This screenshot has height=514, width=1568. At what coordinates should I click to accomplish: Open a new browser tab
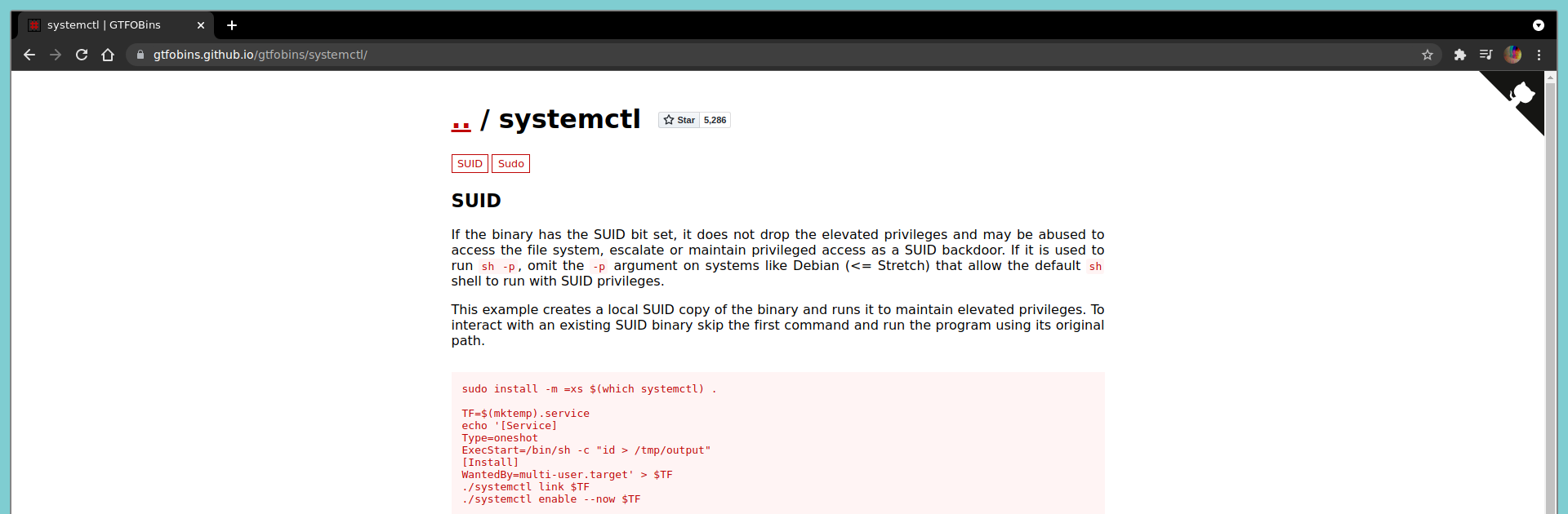pos(232,25)
